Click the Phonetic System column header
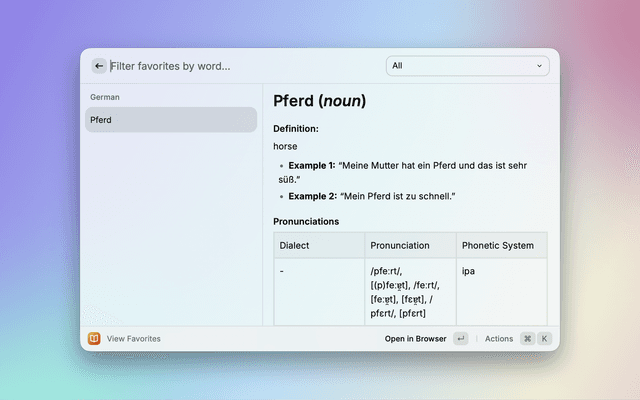640x400 pixels. (497, 245)
